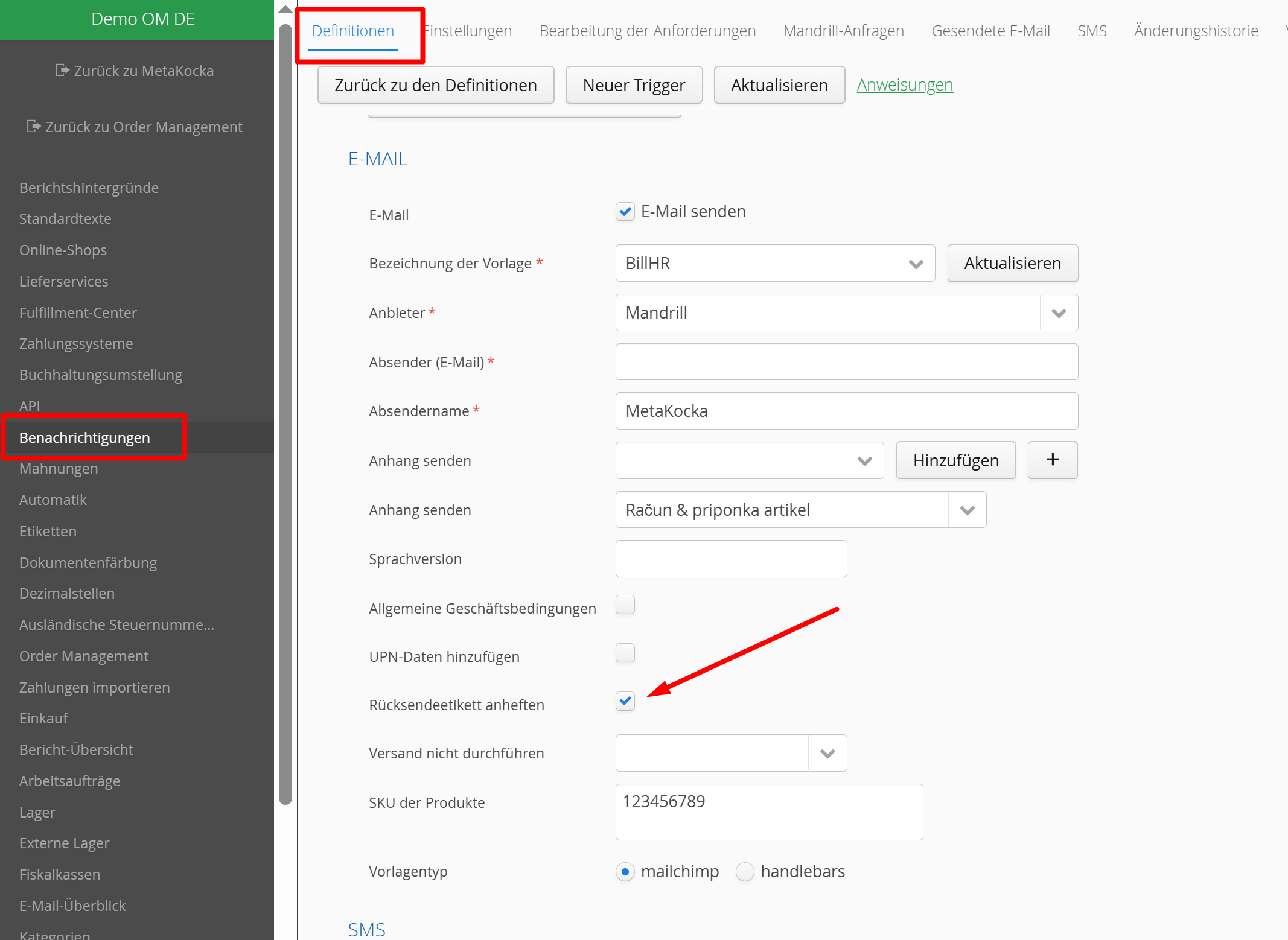The width and height of the screenshot is (1288, 940).
Task: Select the handlebars template type
Action: click(745, 872)
